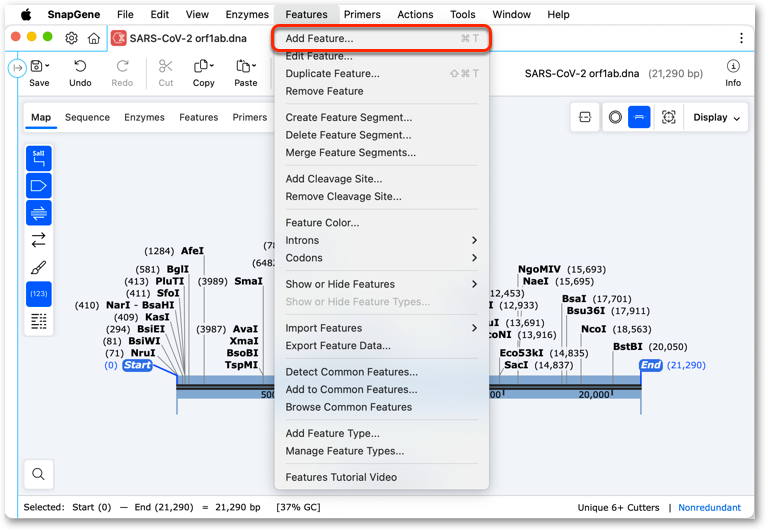Image resolution: width=766 pixels, height=530 pixels.
Task: Click the Copy toolbar icon
Action: (201, 66)
